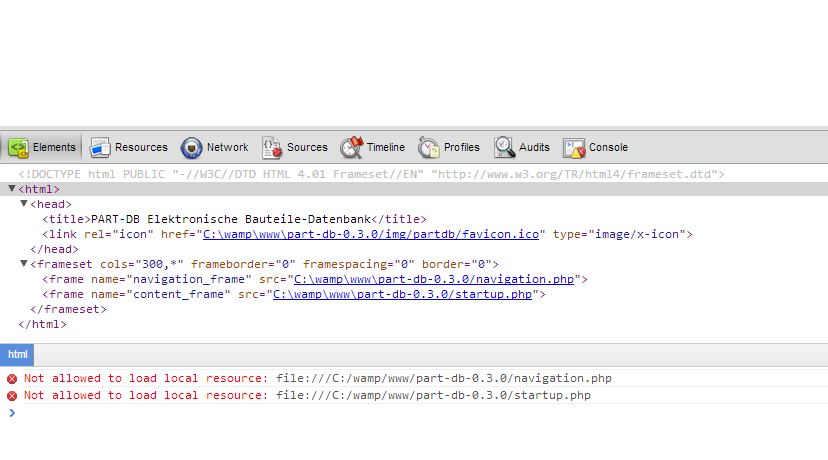Collapse the frameset node triangle

pos(24,263)
